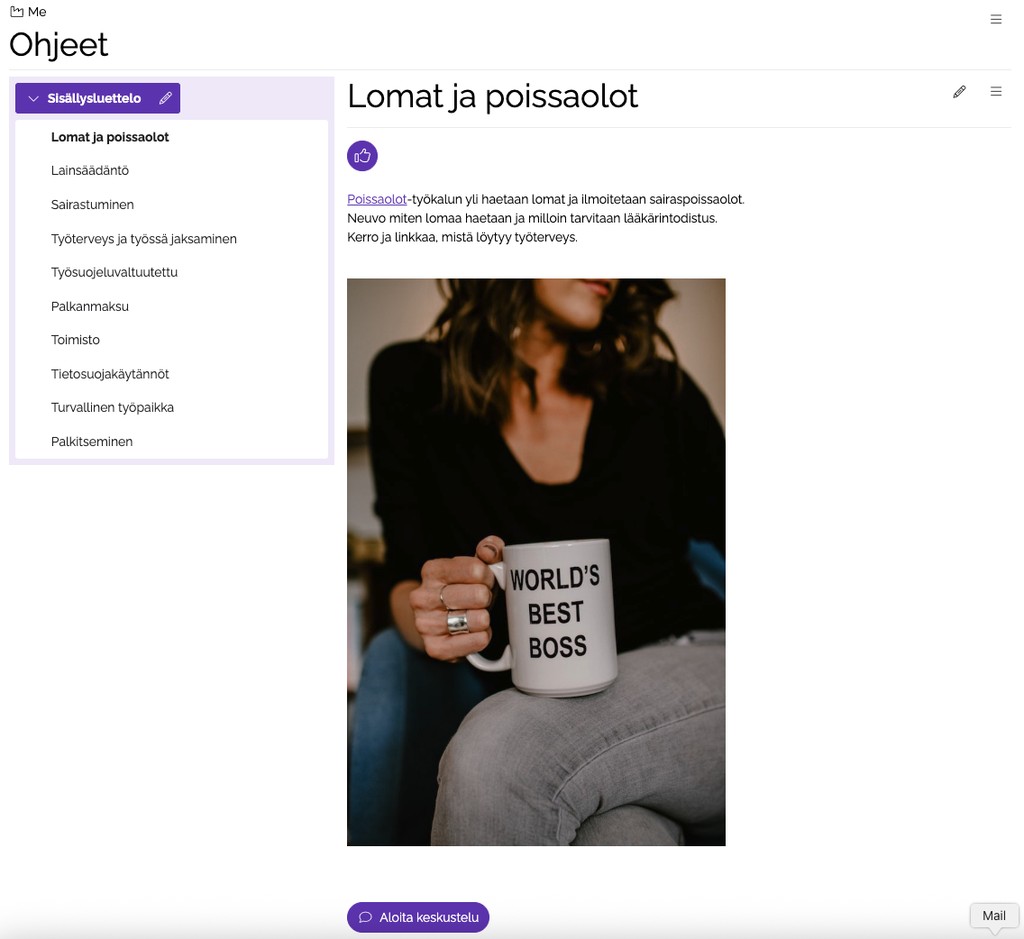Edit the Lomat ja poissaolot page
The image size is (1024, 939).
click(959, 92)
